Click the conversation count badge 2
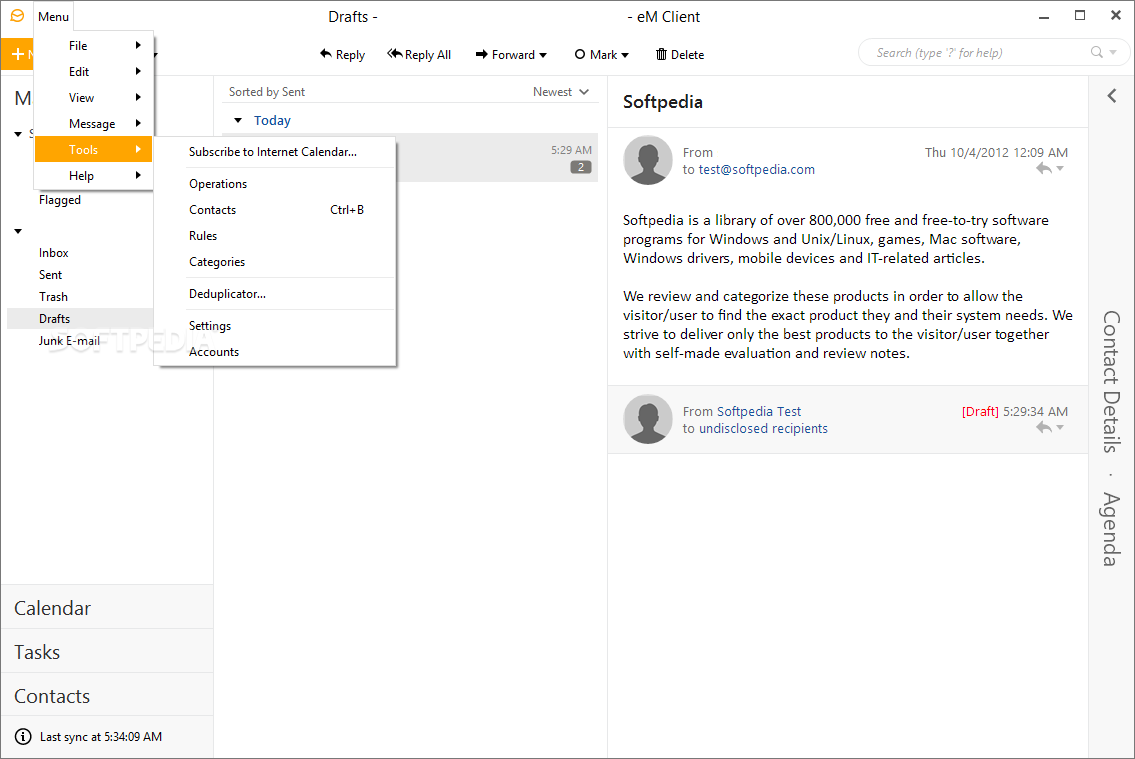The width and height of the screenshot is (1135, 759). (x=581, y=167)
